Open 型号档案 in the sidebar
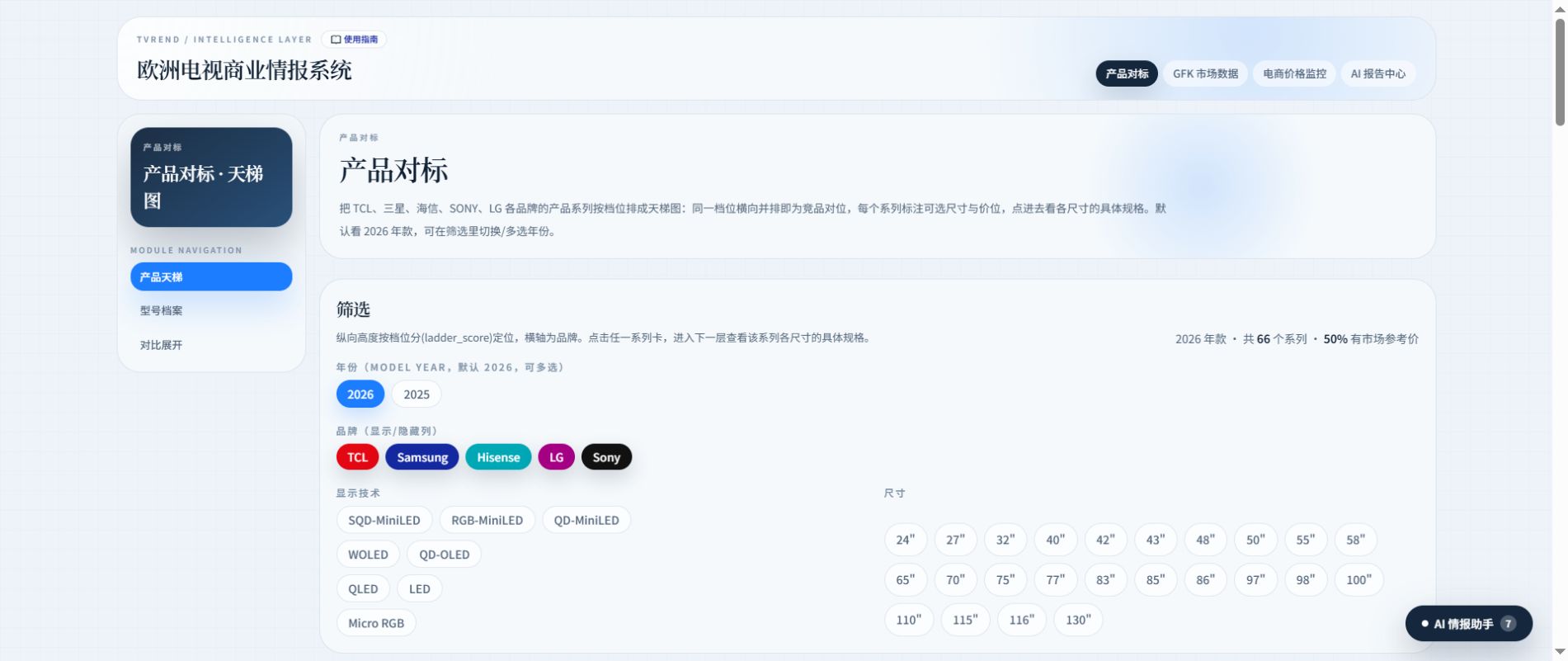This screenshot has height=661, width=1568. pyautogui.click(x=211, y=310)
